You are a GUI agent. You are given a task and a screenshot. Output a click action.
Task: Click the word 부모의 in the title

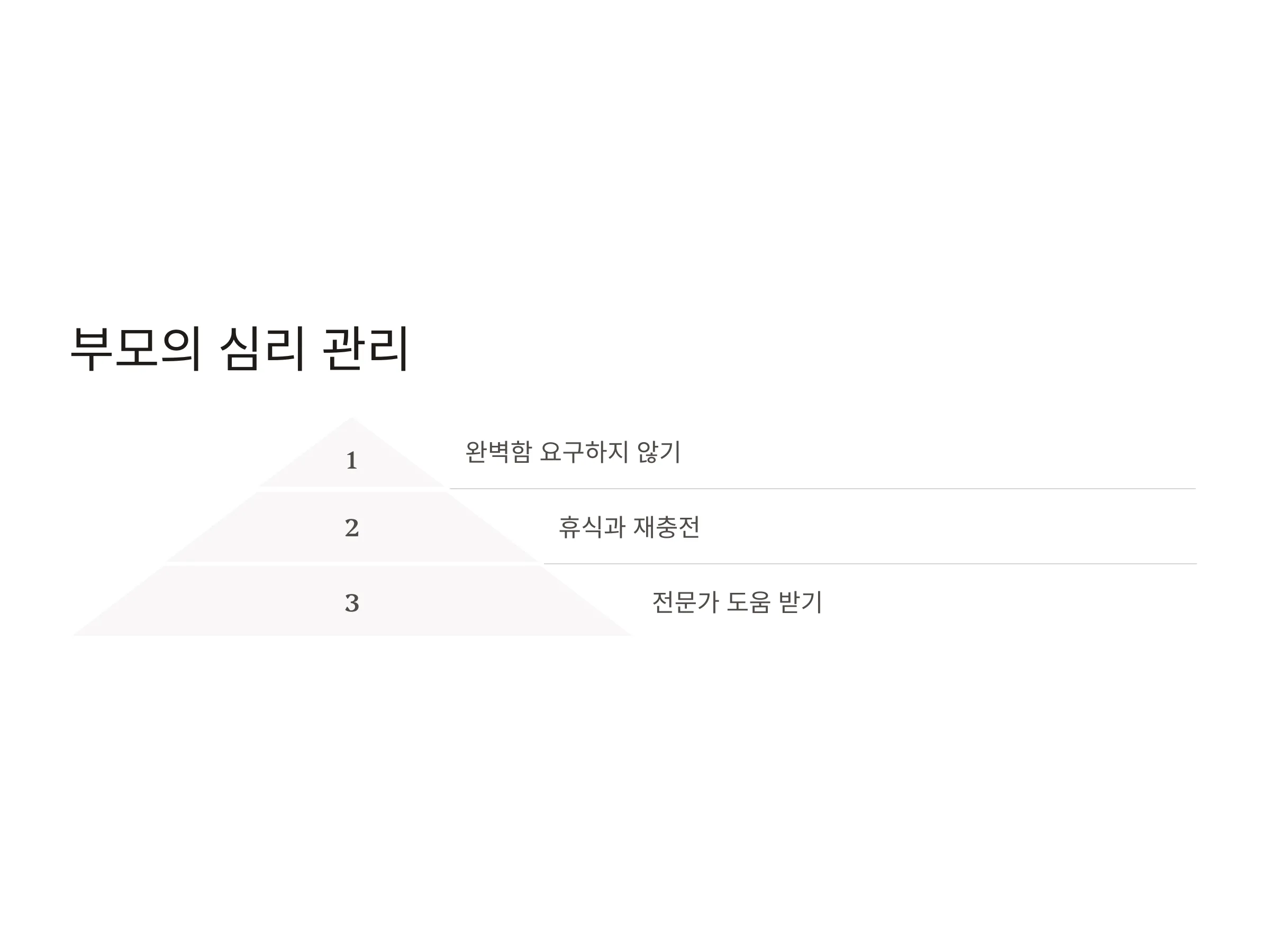coord(136,349)
